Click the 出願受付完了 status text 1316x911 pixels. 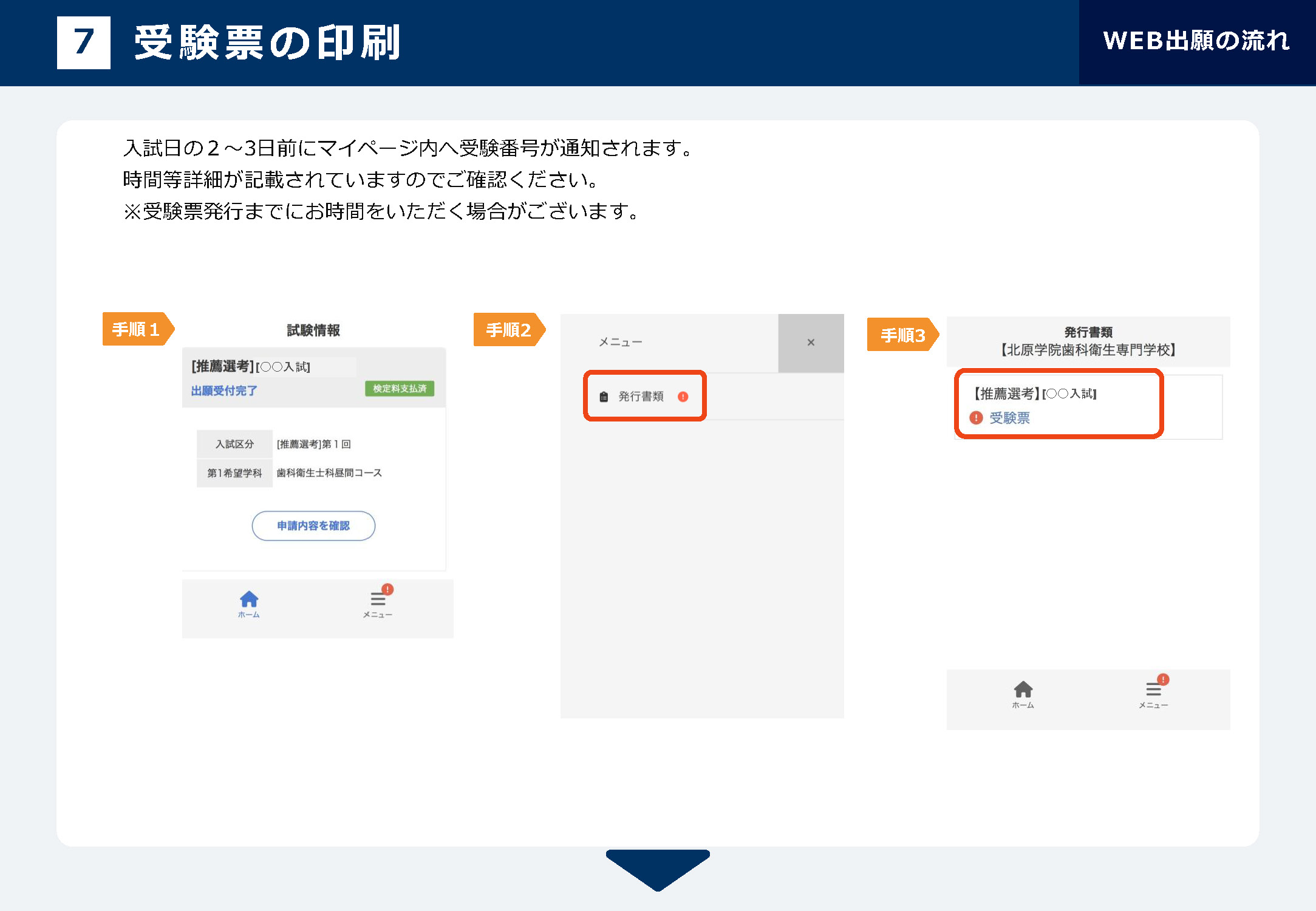224,391
